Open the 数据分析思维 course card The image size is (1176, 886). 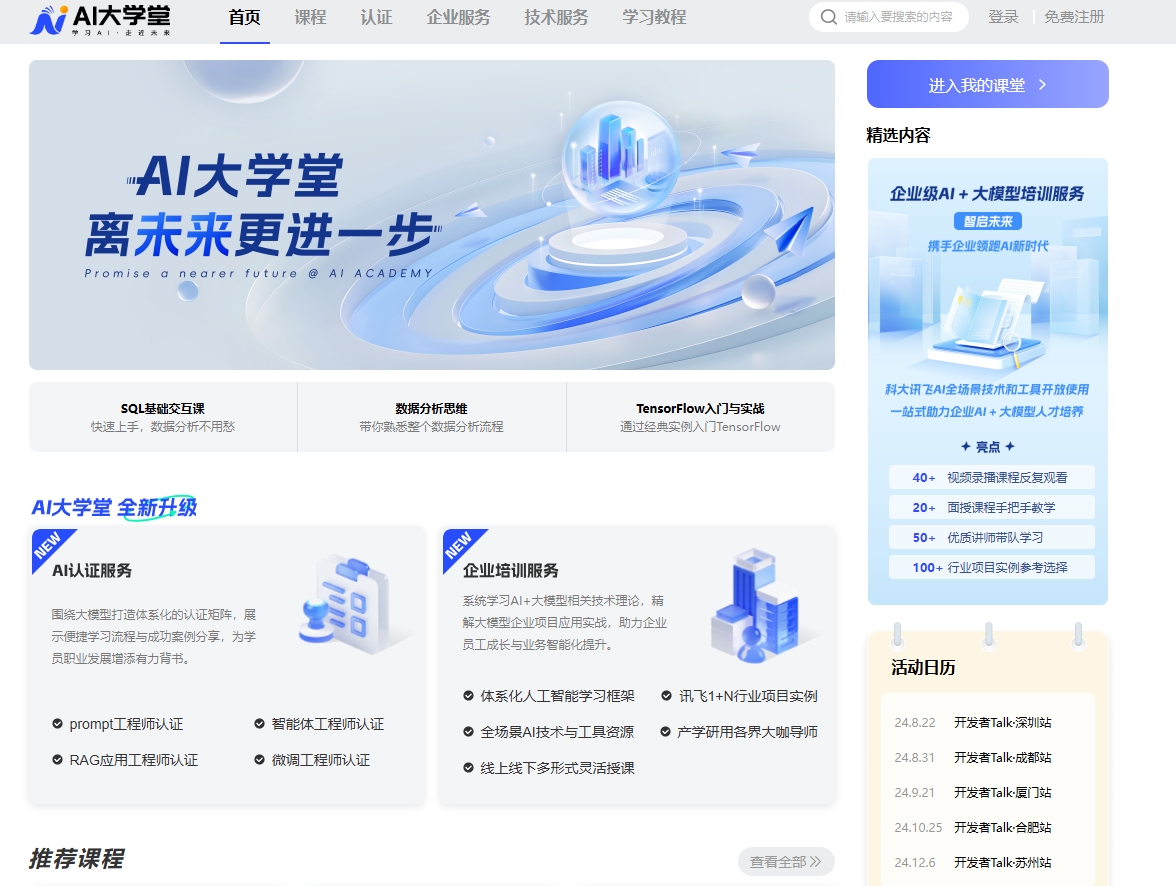431,417
